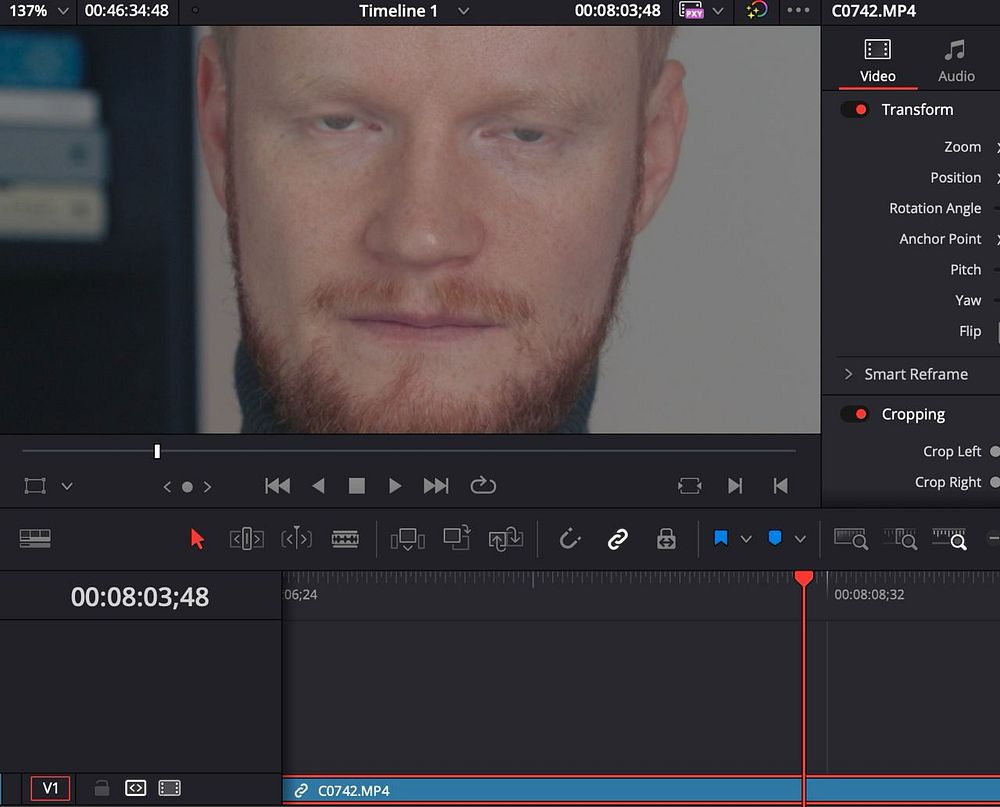
Task: Activate the Blade edit mode tool
Action: 345,539
